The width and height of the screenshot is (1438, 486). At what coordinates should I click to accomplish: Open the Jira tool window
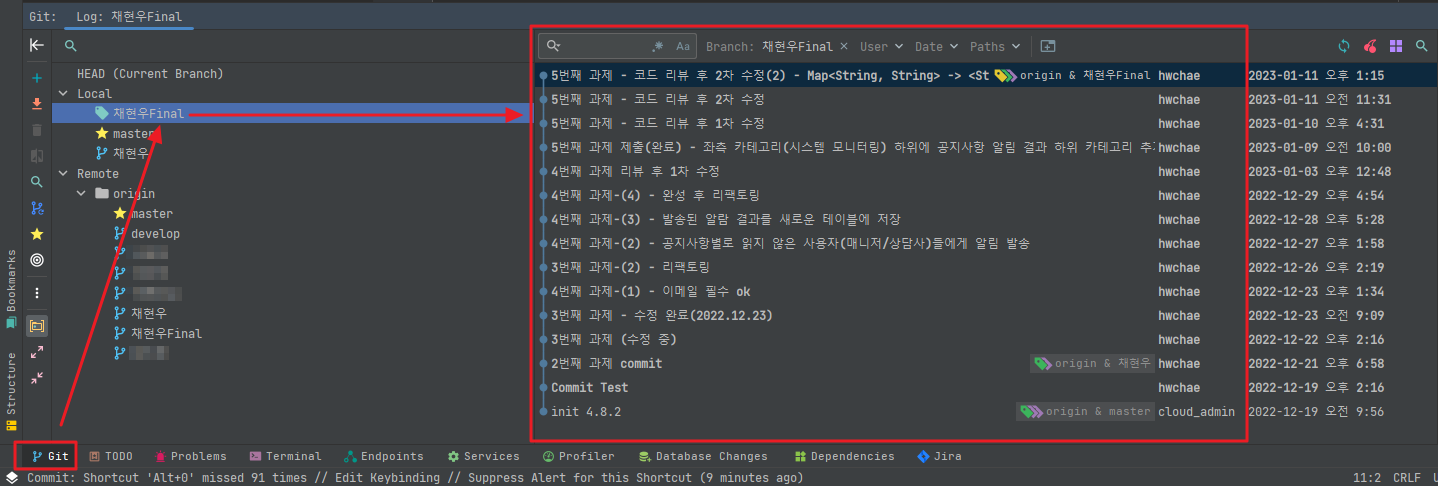pyautogui.click(x=939, y=456)
